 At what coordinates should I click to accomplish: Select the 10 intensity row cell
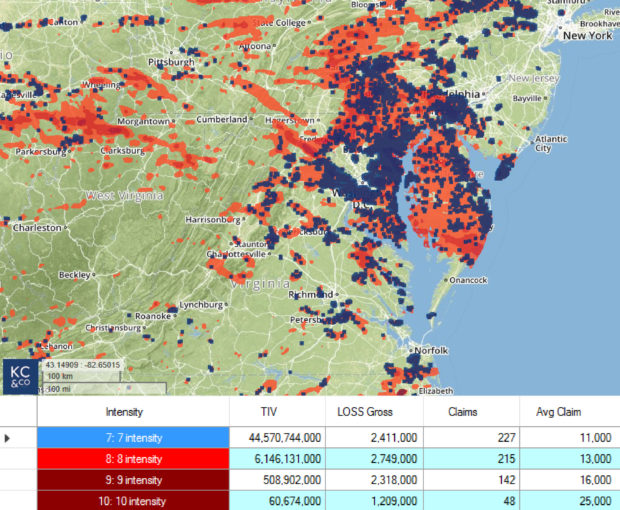tap(133, 500)
